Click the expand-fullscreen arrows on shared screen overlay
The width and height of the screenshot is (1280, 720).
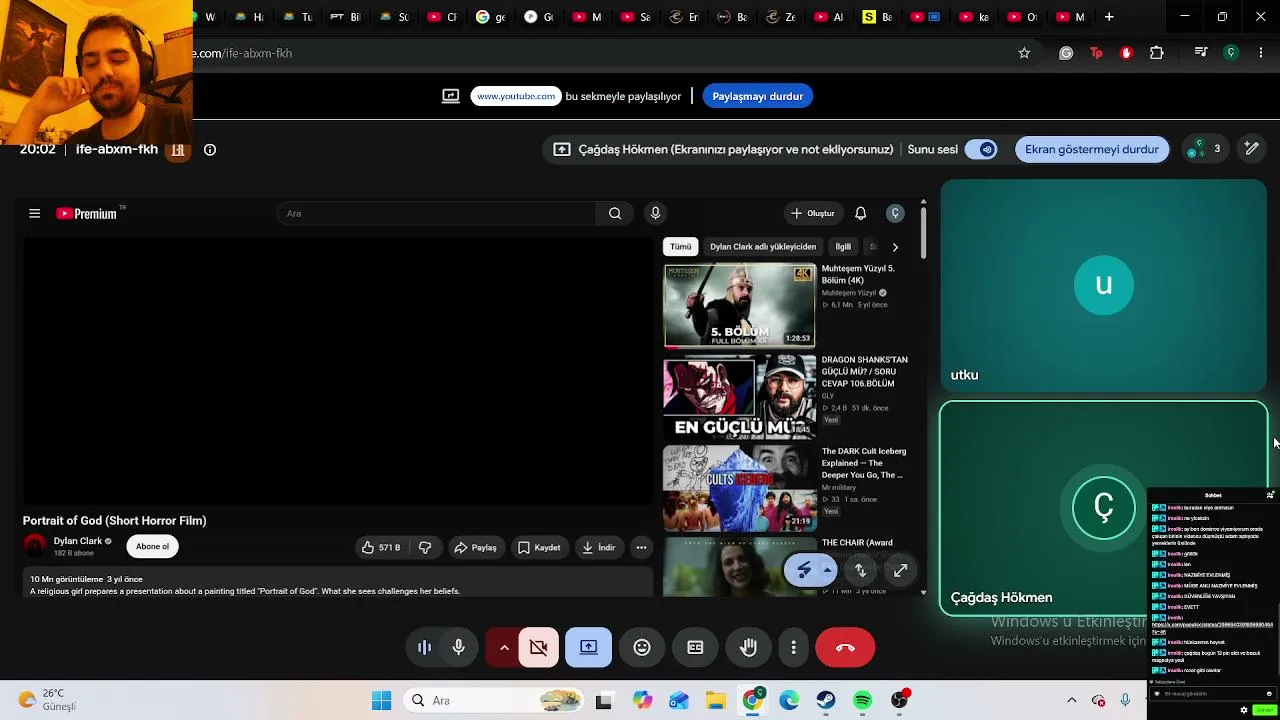[900, 570]
